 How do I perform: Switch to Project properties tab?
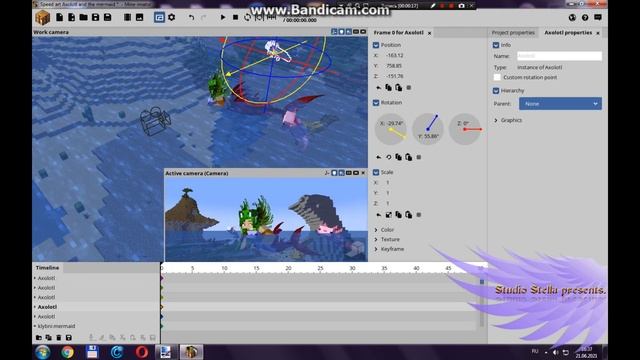click(x=513, y=32)
